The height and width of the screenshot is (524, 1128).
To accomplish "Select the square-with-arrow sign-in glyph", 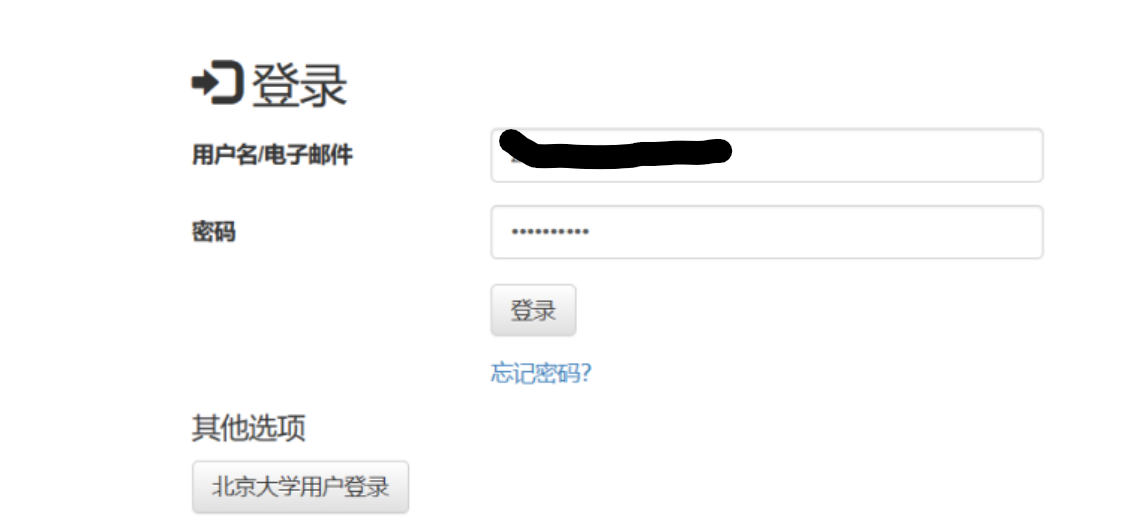I will point(217,83).
